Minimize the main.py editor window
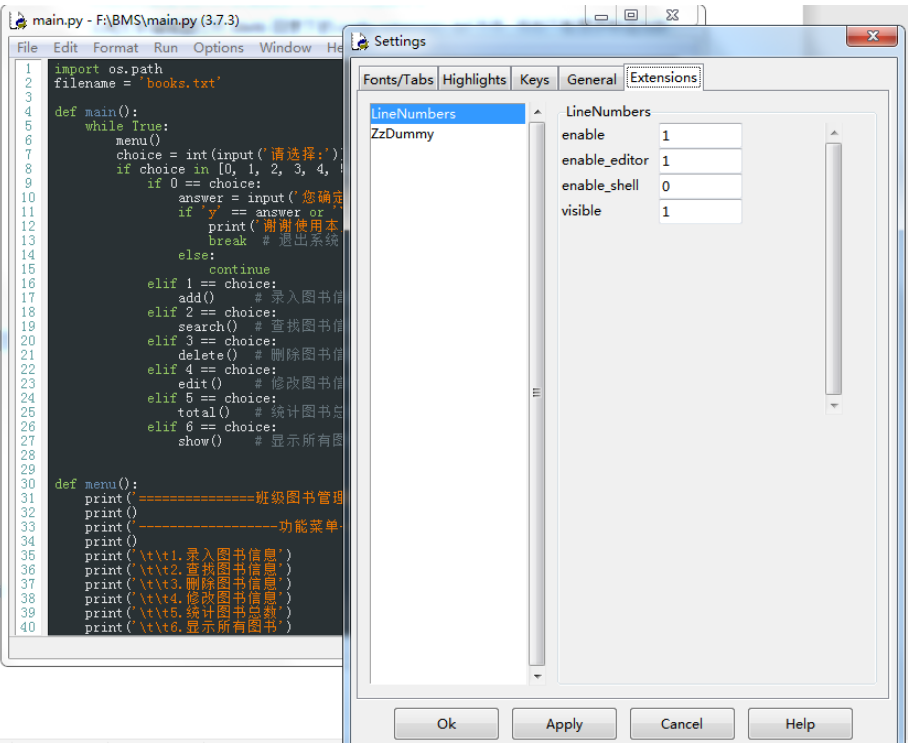 [x=602, y=15]
